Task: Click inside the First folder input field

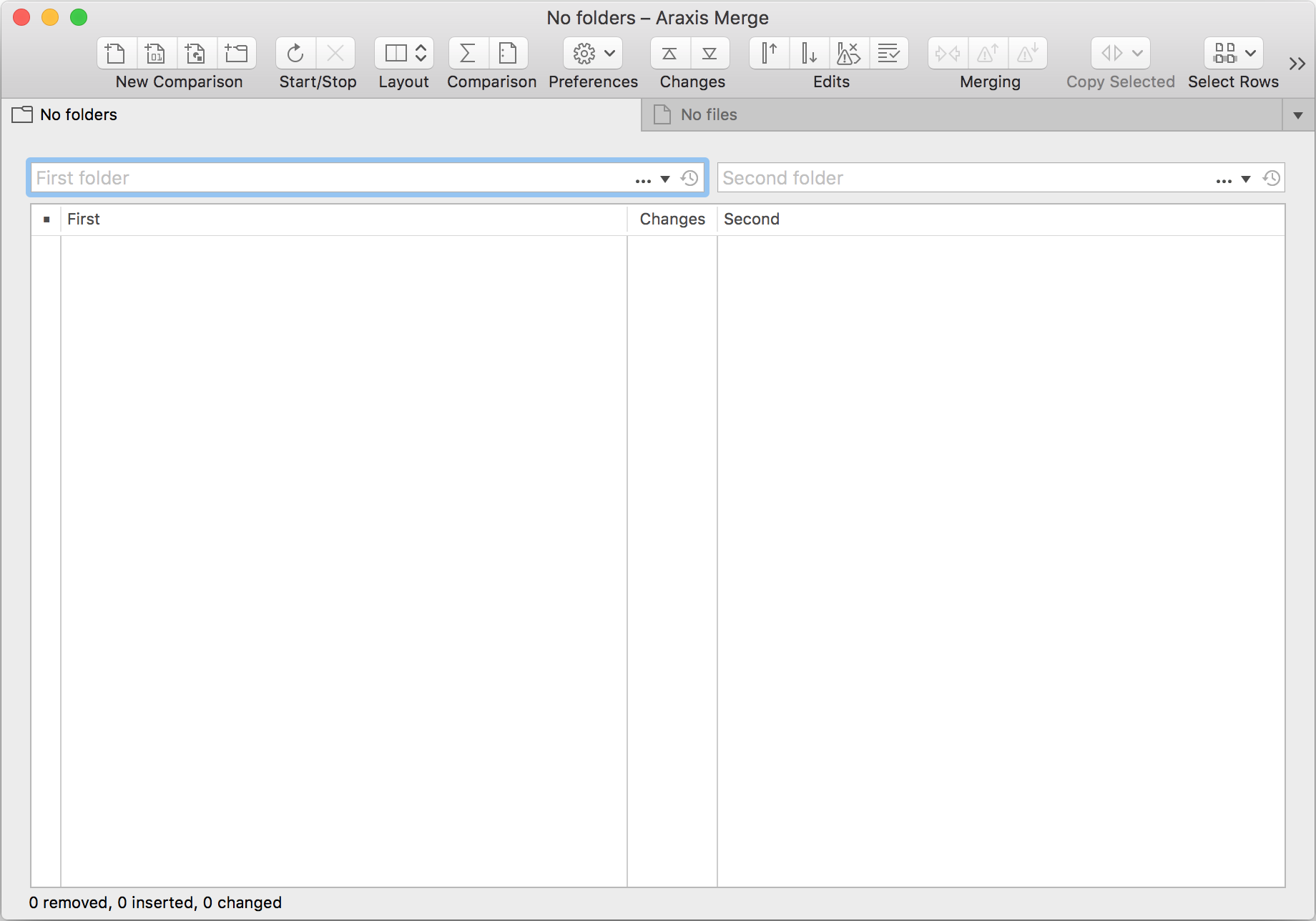Action: coord(286,177)
